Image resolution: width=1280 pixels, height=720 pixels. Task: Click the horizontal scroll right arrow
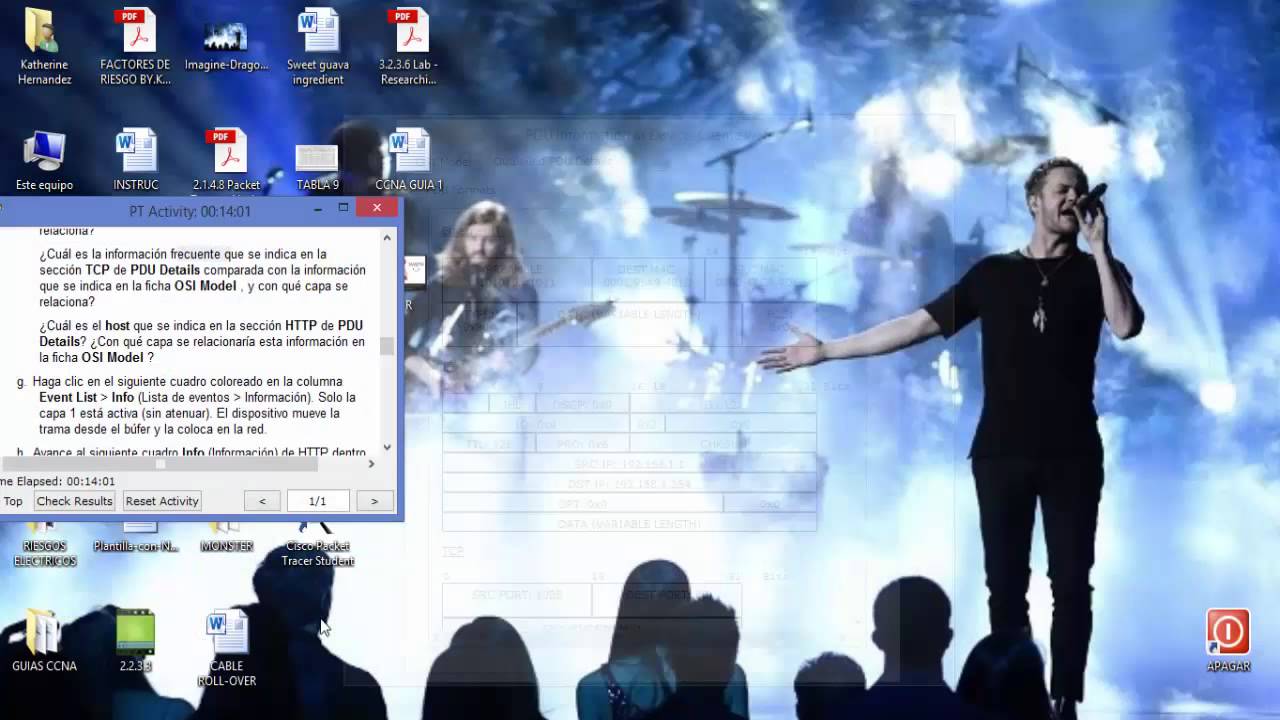371,463
